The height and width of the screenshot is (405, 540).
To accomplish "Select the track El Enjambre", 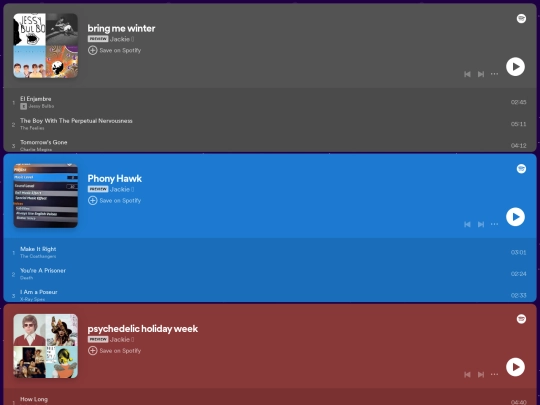I will click(36, 99).
